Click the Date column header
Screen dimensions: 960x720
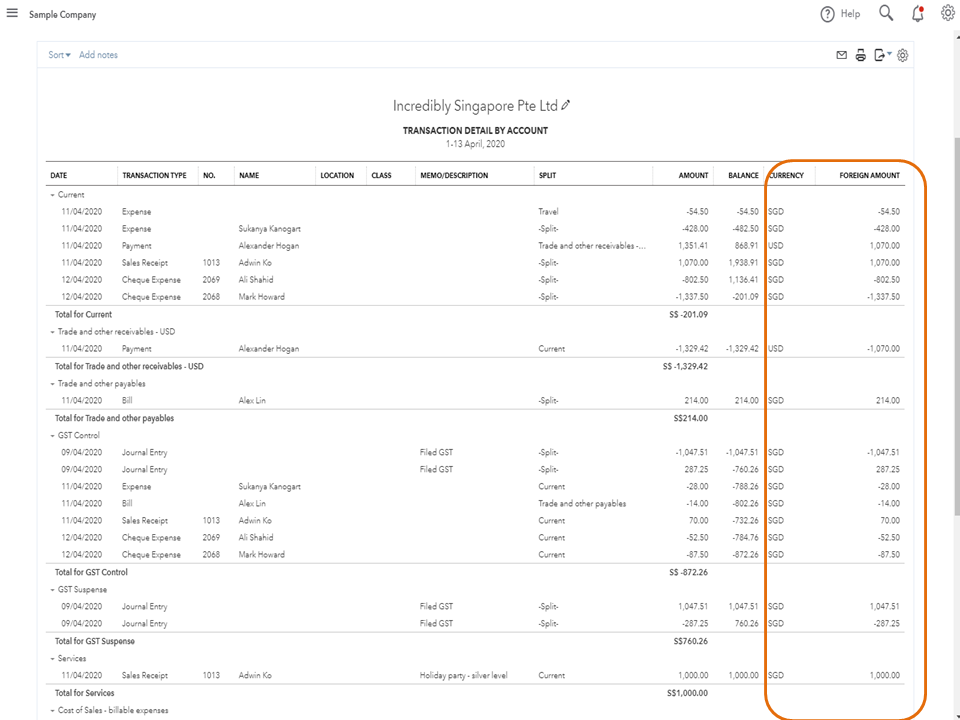click(59, 176)
